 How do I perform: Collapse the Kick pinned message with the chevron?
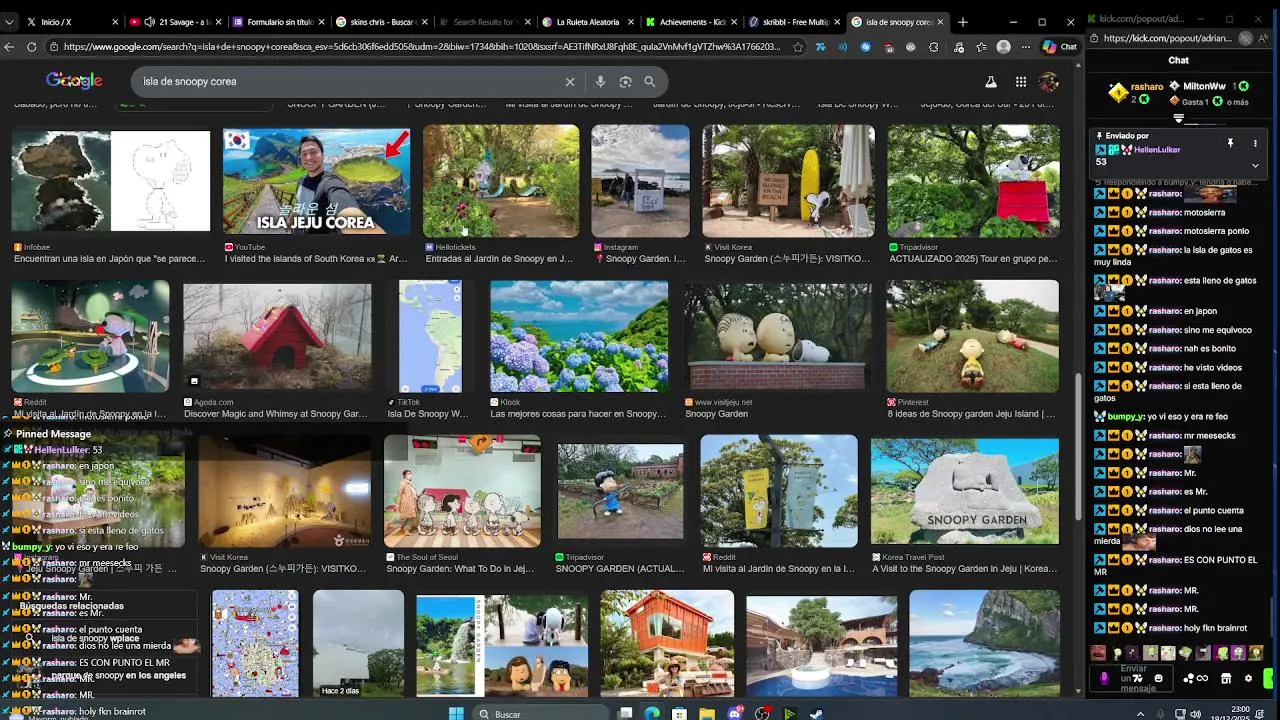(x=1255, y=166)
